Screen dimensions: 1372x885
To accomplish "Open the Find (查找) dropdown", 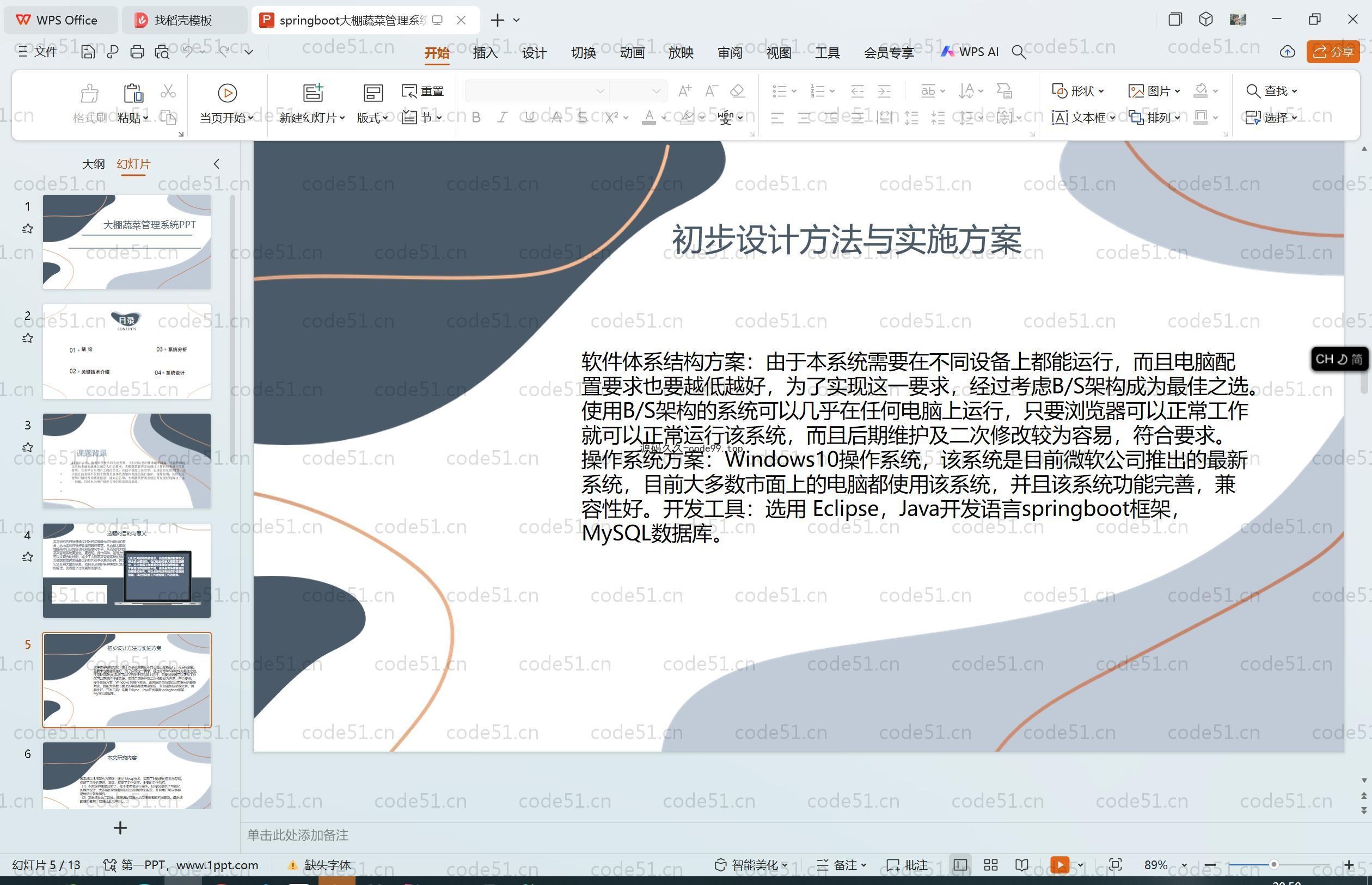I will pos(1271,91).
